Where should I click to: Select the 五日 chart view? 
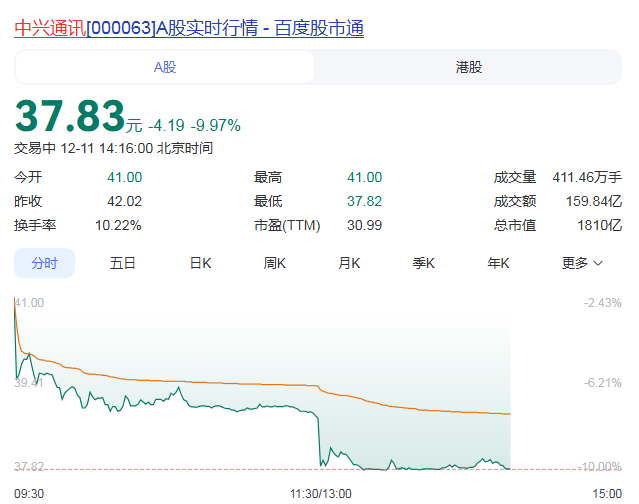pos(123,263)
